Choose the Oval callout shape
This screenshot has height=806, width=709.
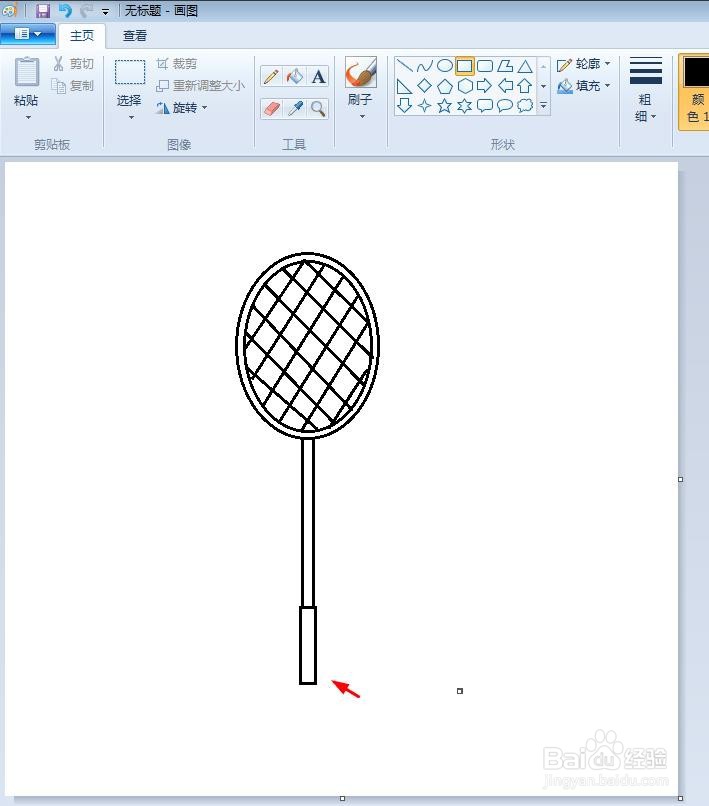click(x=505, y=105)
